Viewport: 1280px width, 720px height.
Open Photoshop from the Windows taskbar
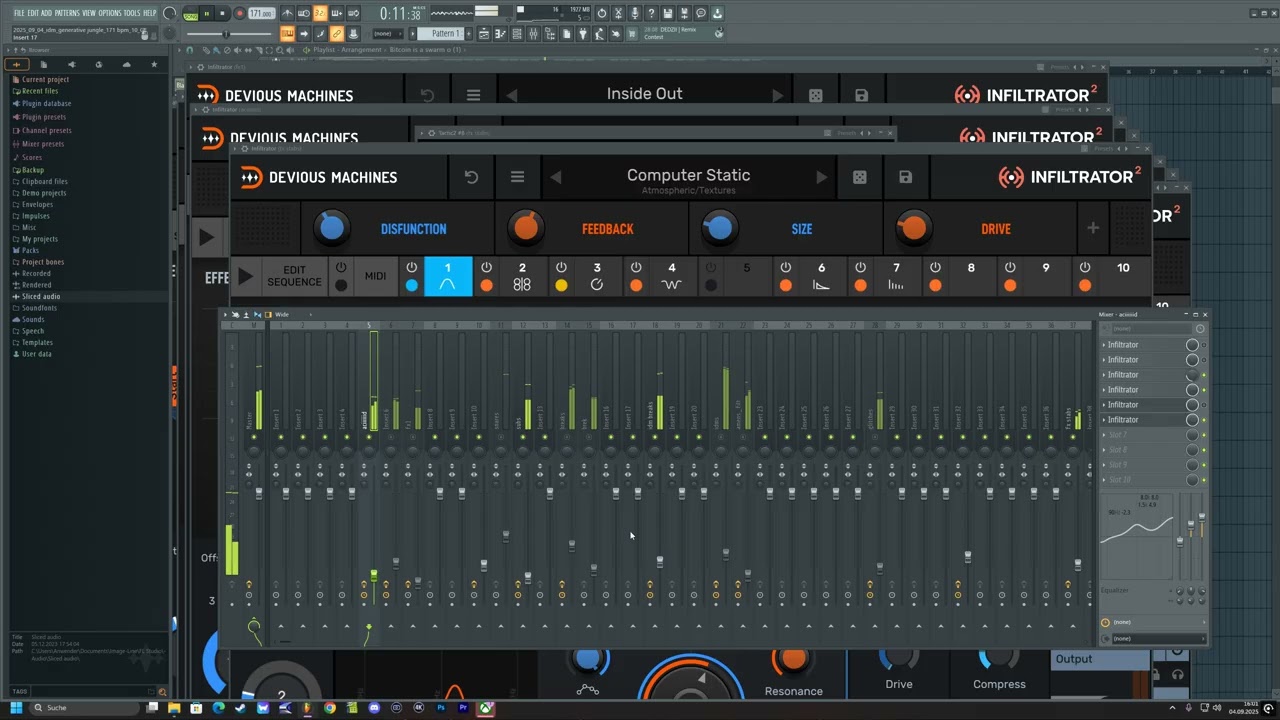coord(441,708)
